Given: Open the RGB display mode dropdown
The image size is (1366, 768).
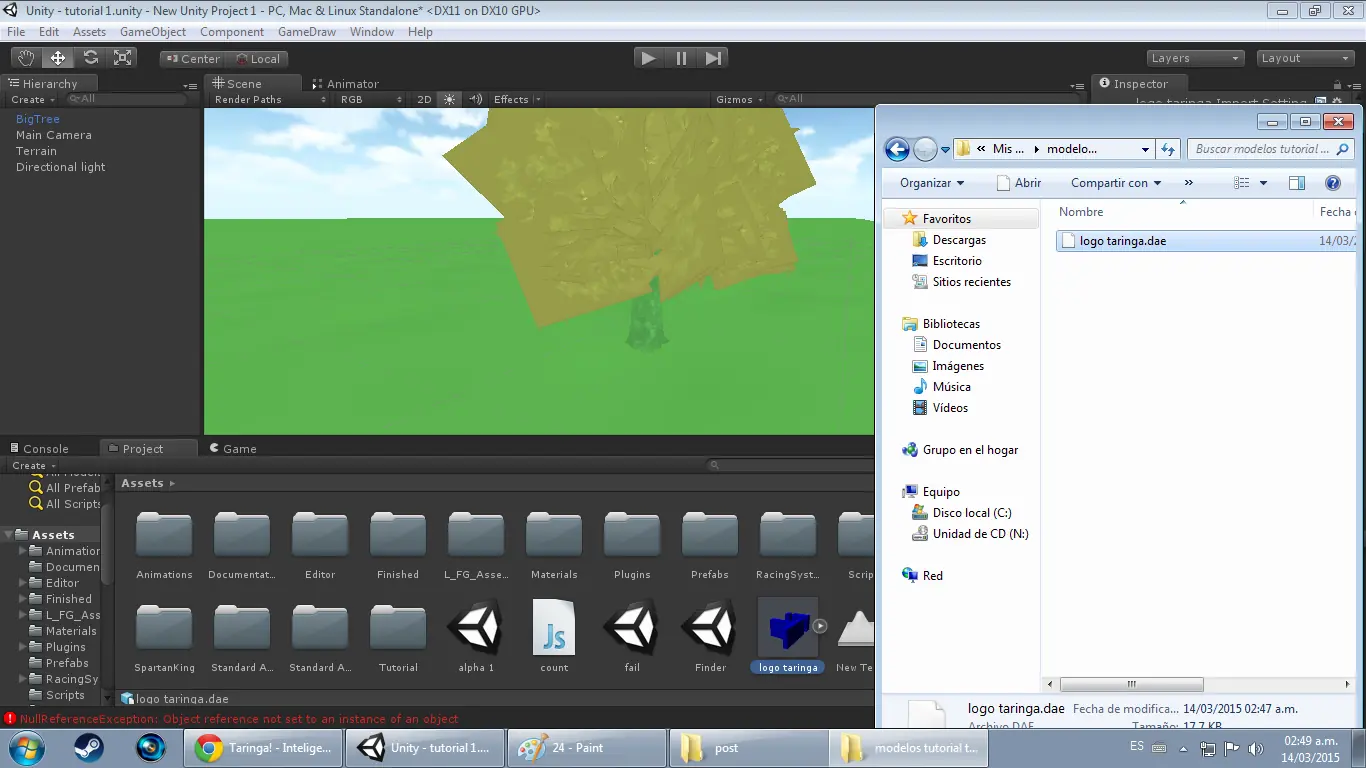Looking at the screenshot, I should (x=371, y=99).
